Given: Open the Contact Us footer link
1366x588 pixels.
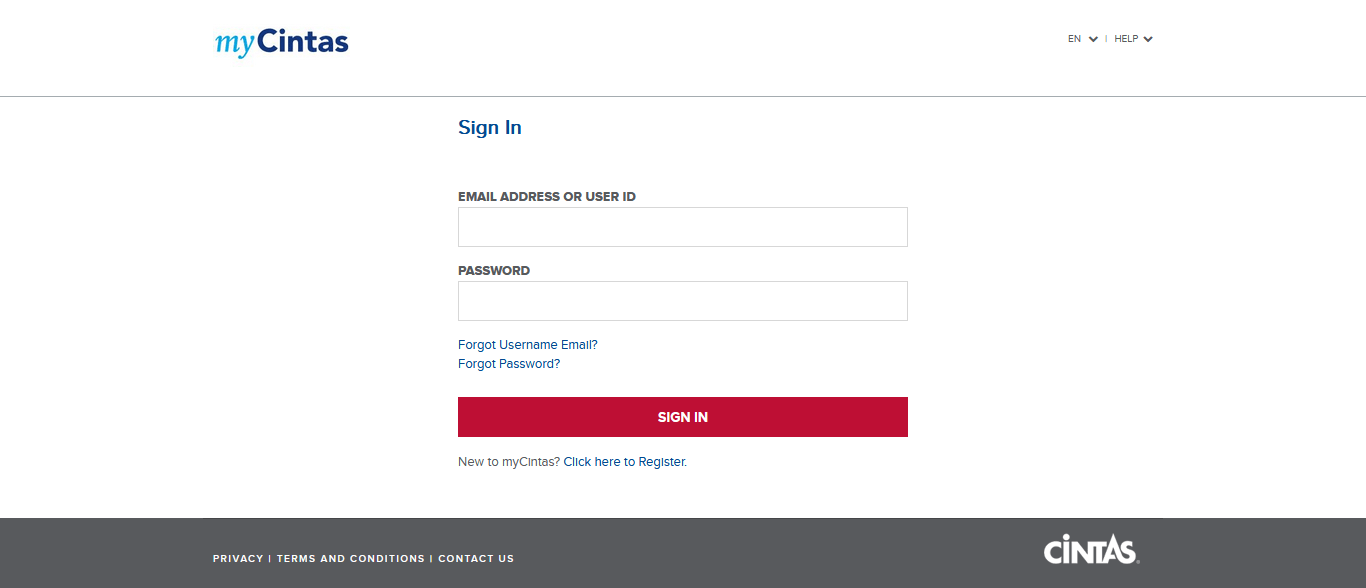Looking at the screenshot, I should 476,559.
